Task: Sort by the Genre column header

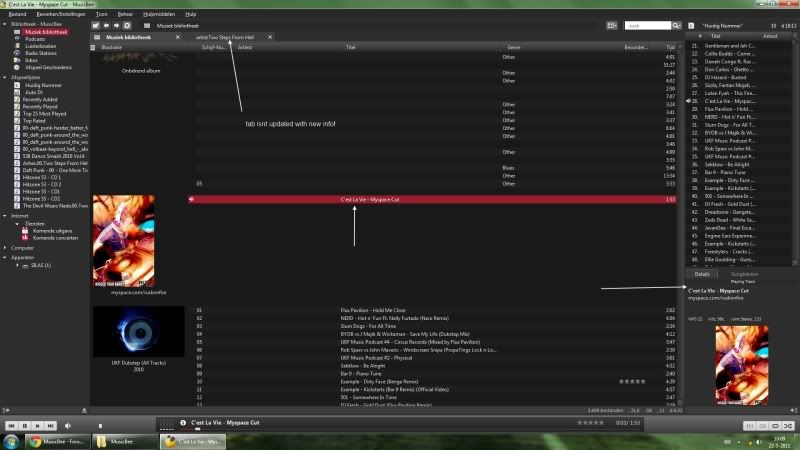Action: click(x=514, y=47)
